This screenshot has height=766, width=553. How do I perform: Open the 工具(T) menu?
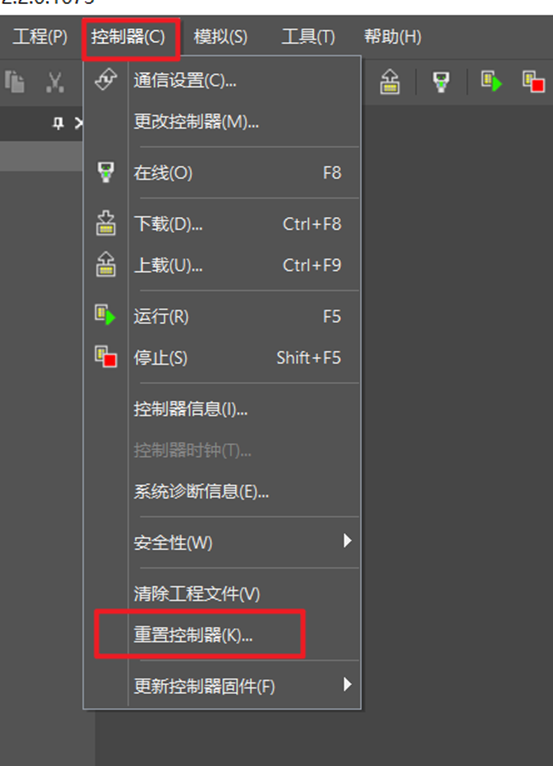click(x=308, y=37)
